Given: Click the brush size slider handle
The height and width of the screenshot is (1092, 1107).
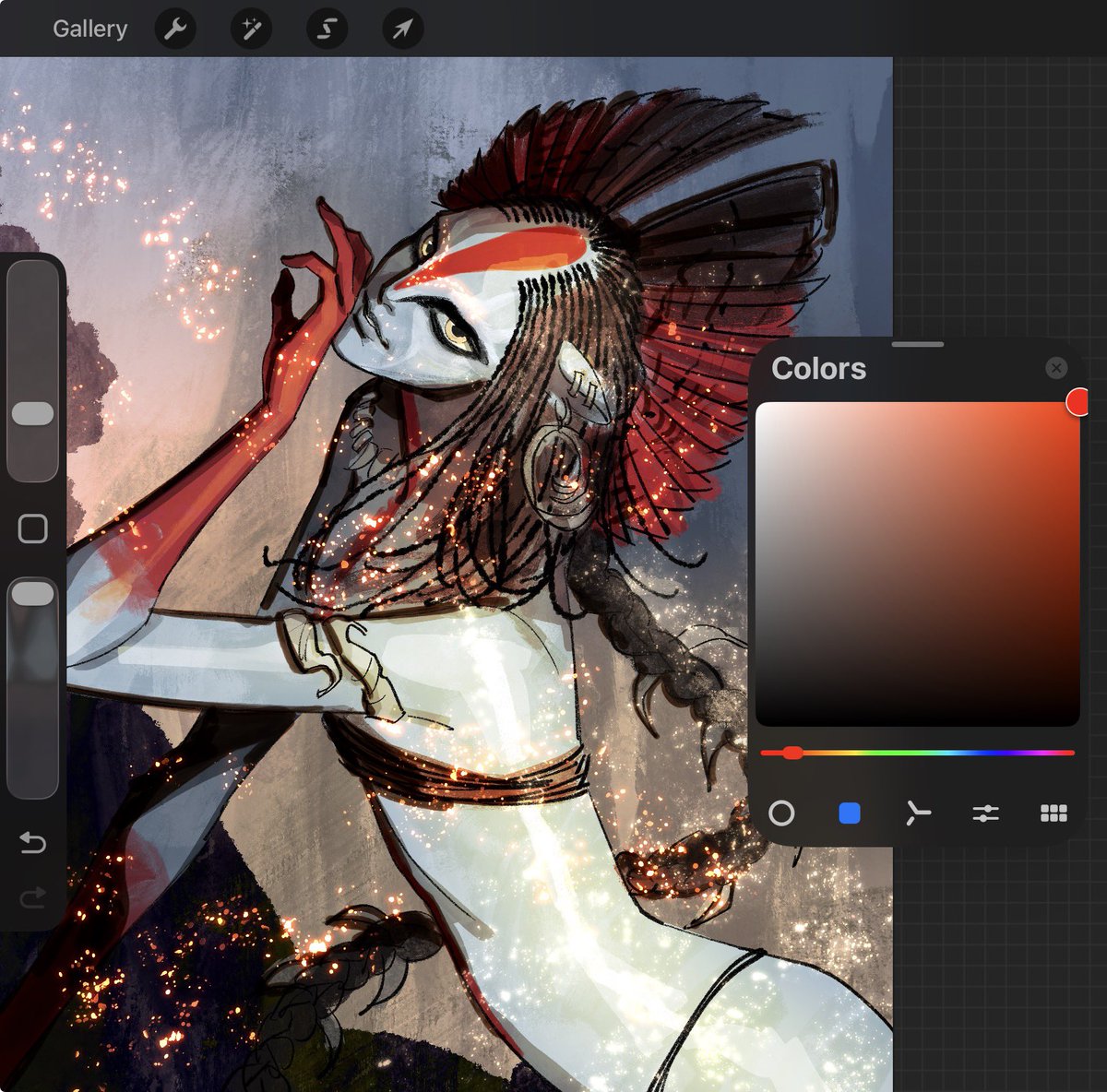Looking at the screenshot, I should 32,413.
